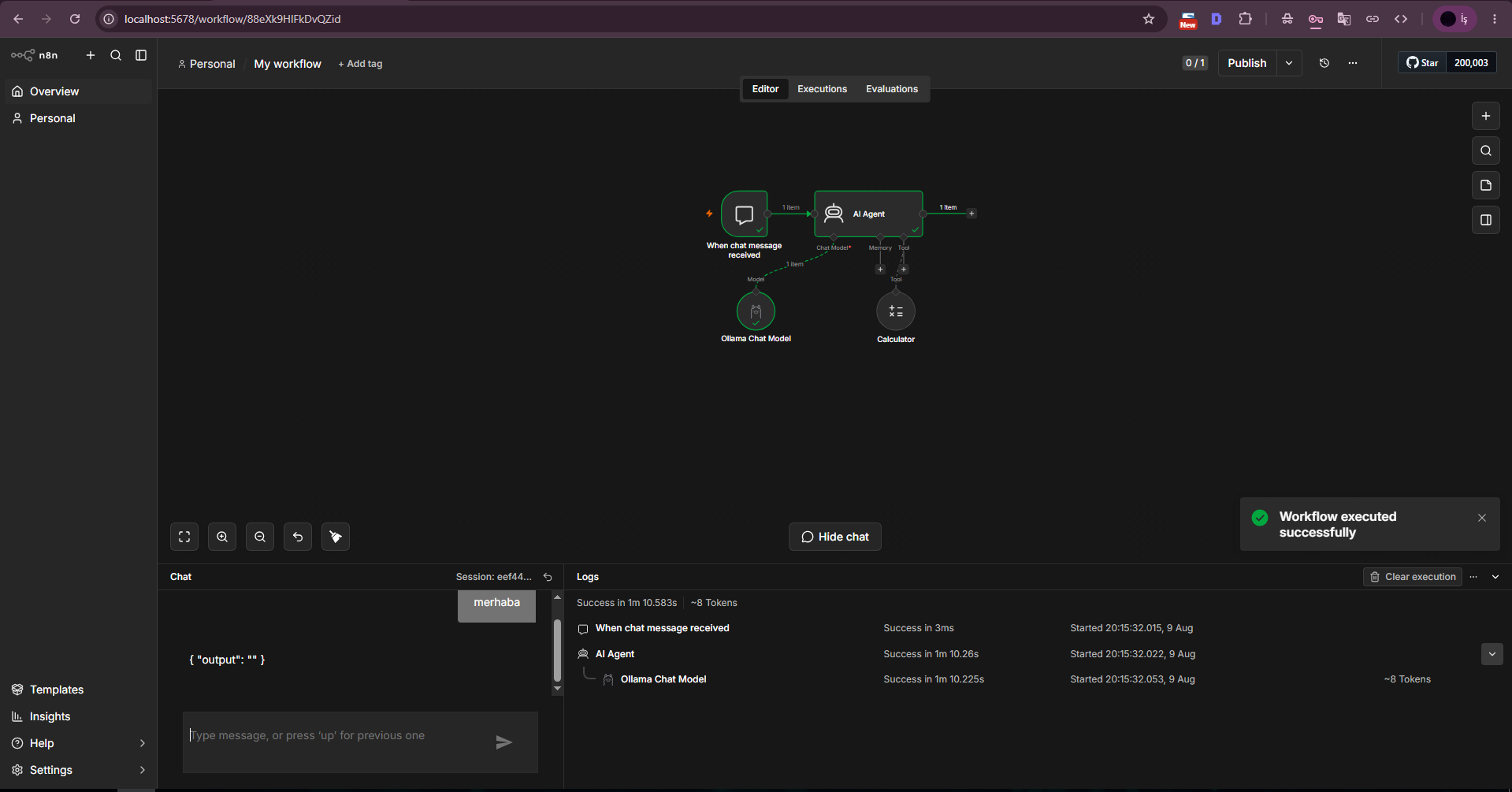This screenshot has width=1512, height=792.
Task: Select the Calculator tool node
Action: coord(896,311)
